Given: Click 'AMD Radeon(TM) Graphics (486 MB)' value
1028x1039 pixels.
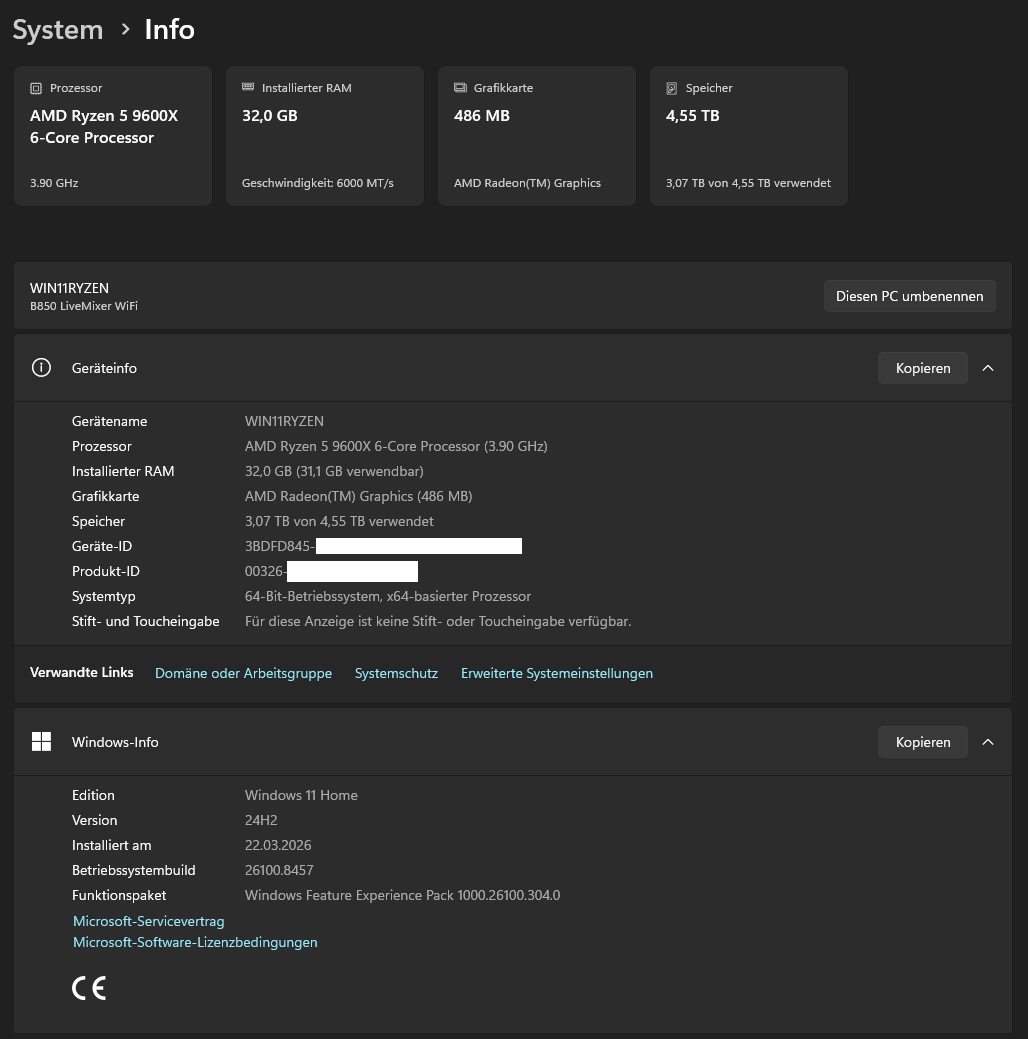Looking at the screenshot, I should click(359, 496).
